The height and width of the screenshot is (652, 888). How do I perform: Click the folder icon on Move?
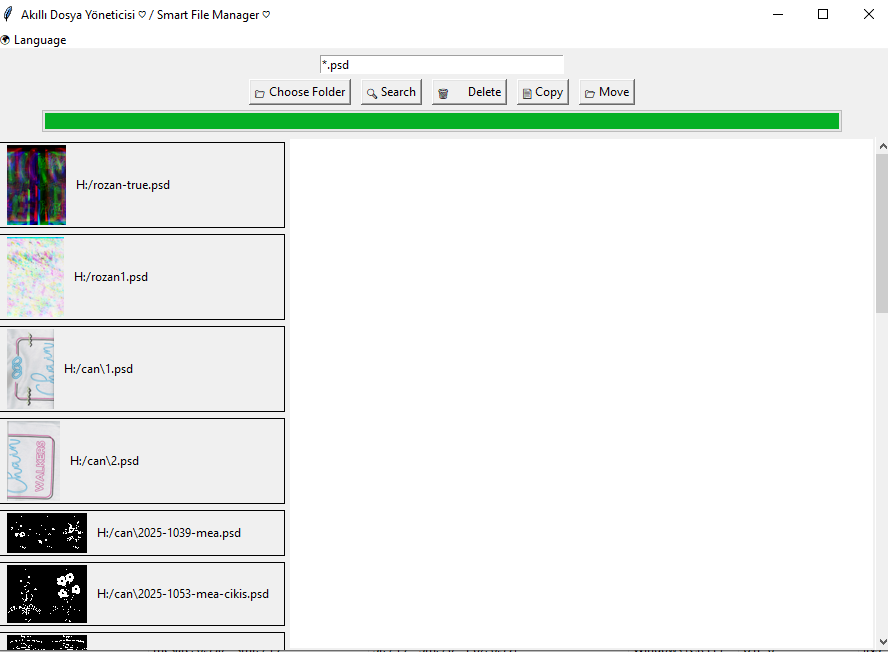[x=590, y=93]
